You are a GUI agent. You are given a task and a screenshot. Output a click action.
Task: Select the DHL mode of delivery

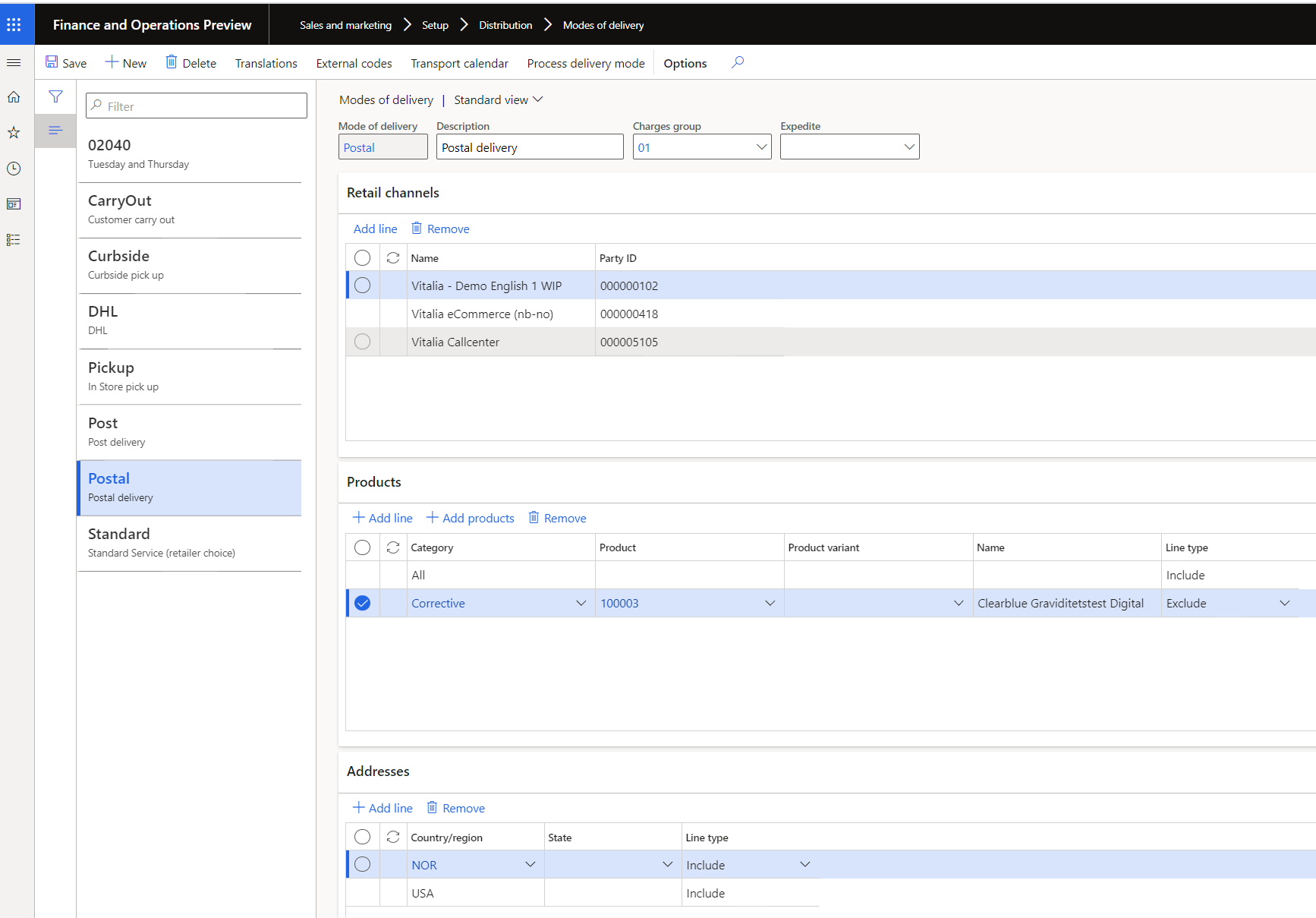tap(190, 320)
